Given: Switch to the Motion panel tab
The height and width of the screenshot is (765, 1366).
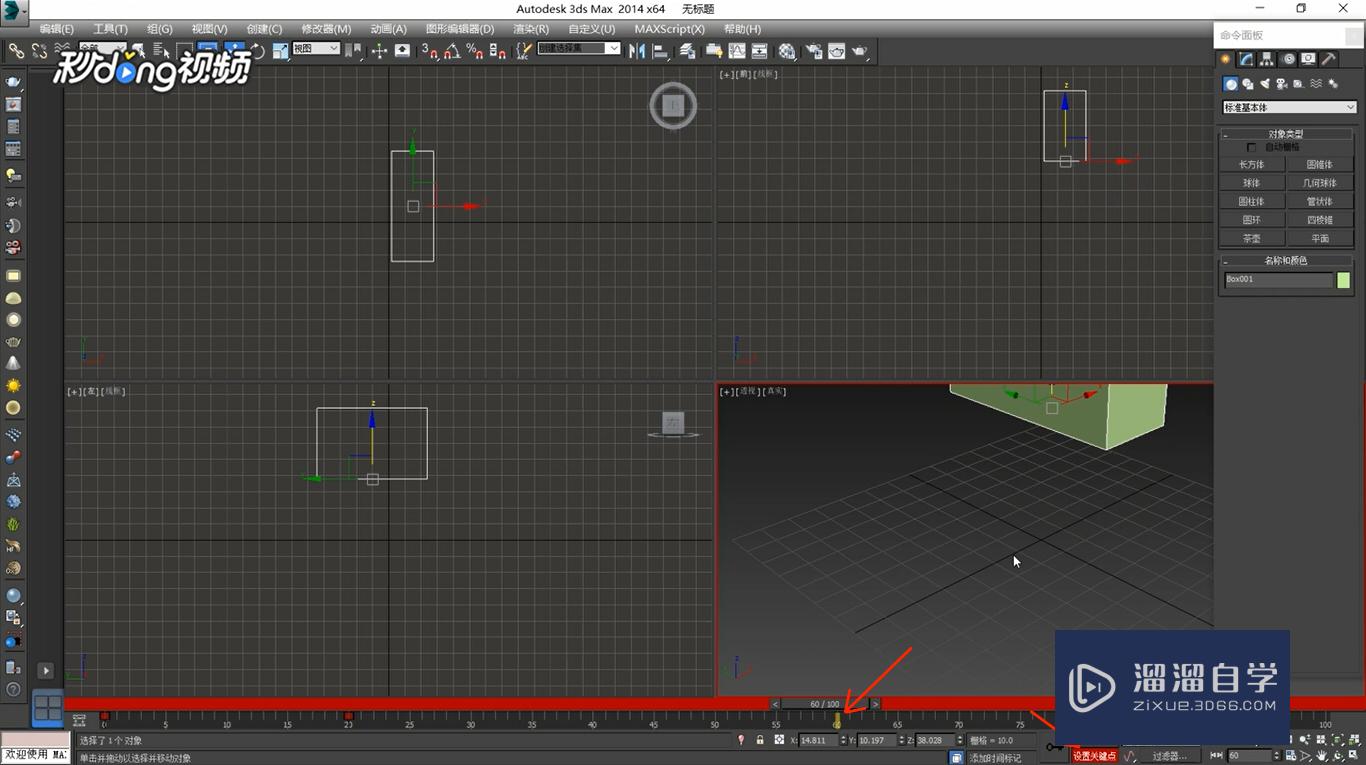Looking at the screenshot, I should (x=1289, y=59).
